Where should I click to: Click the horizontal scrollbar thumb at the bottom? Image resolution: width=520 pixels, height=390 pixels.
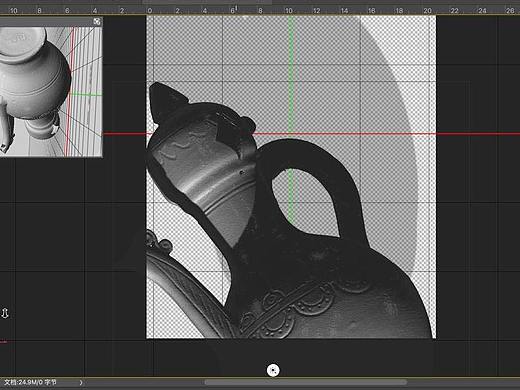pos(306,382)
